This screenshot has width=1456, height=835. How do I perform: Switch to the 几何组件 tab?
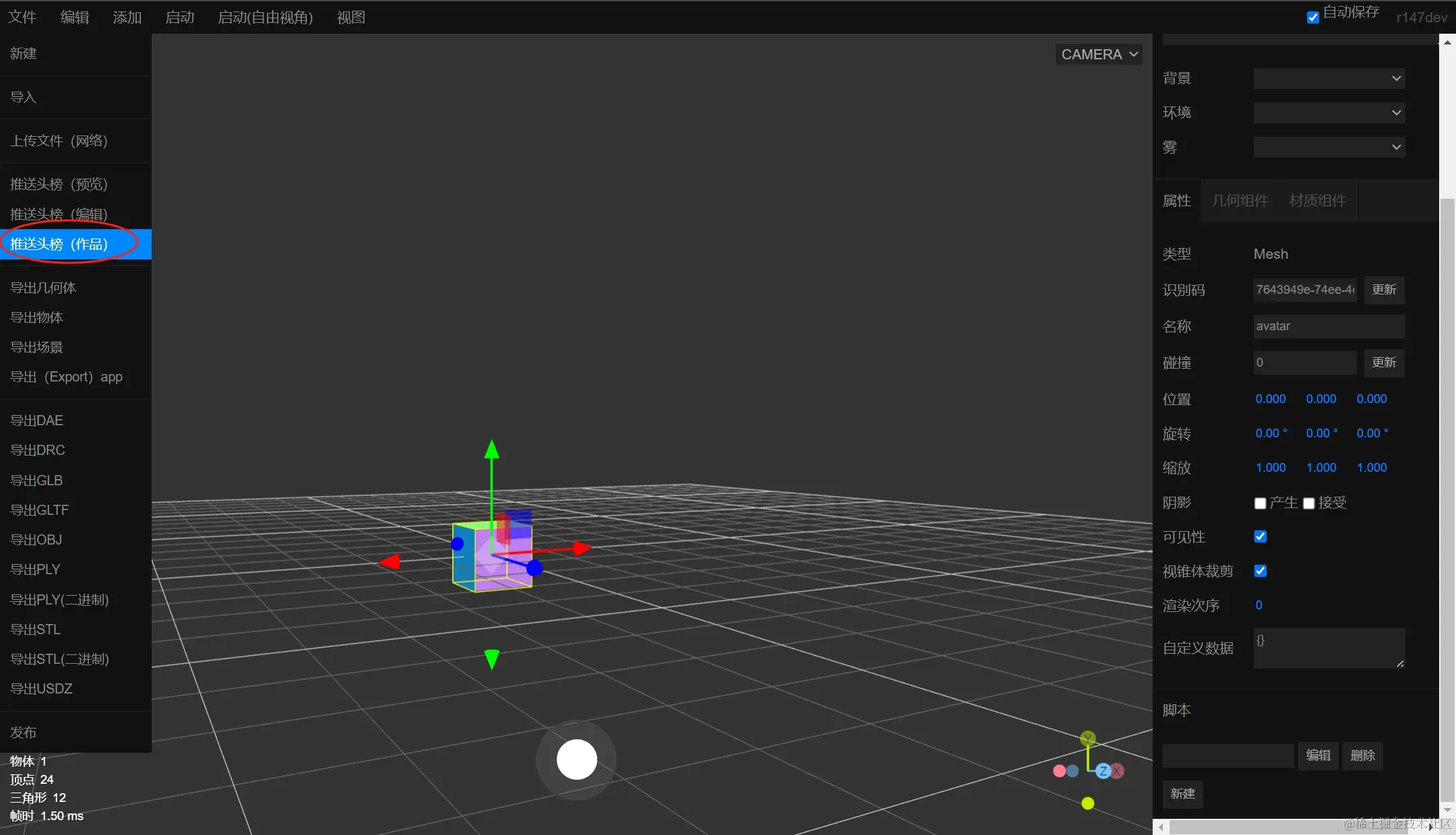point(1240,201)
